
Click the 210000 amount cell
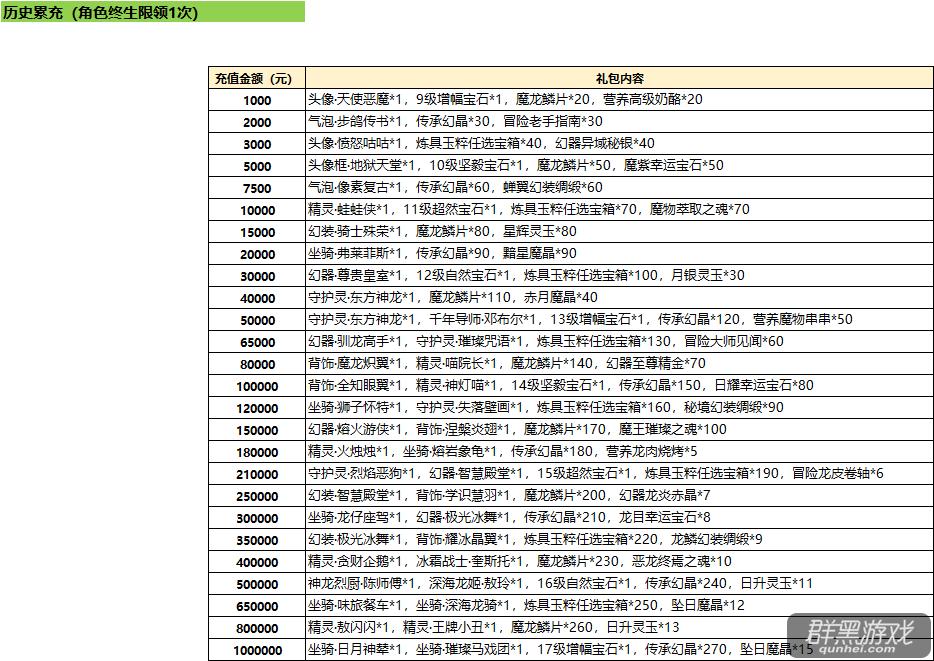(256, 474)
